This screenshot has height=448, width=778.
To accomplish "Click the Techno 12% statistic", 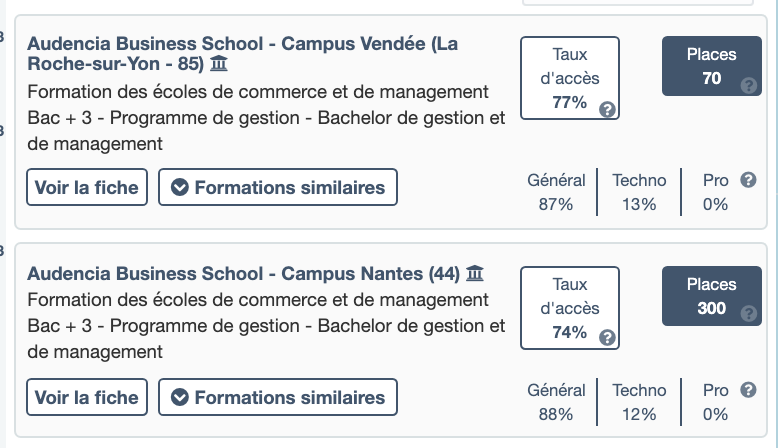I will (639, 402).
